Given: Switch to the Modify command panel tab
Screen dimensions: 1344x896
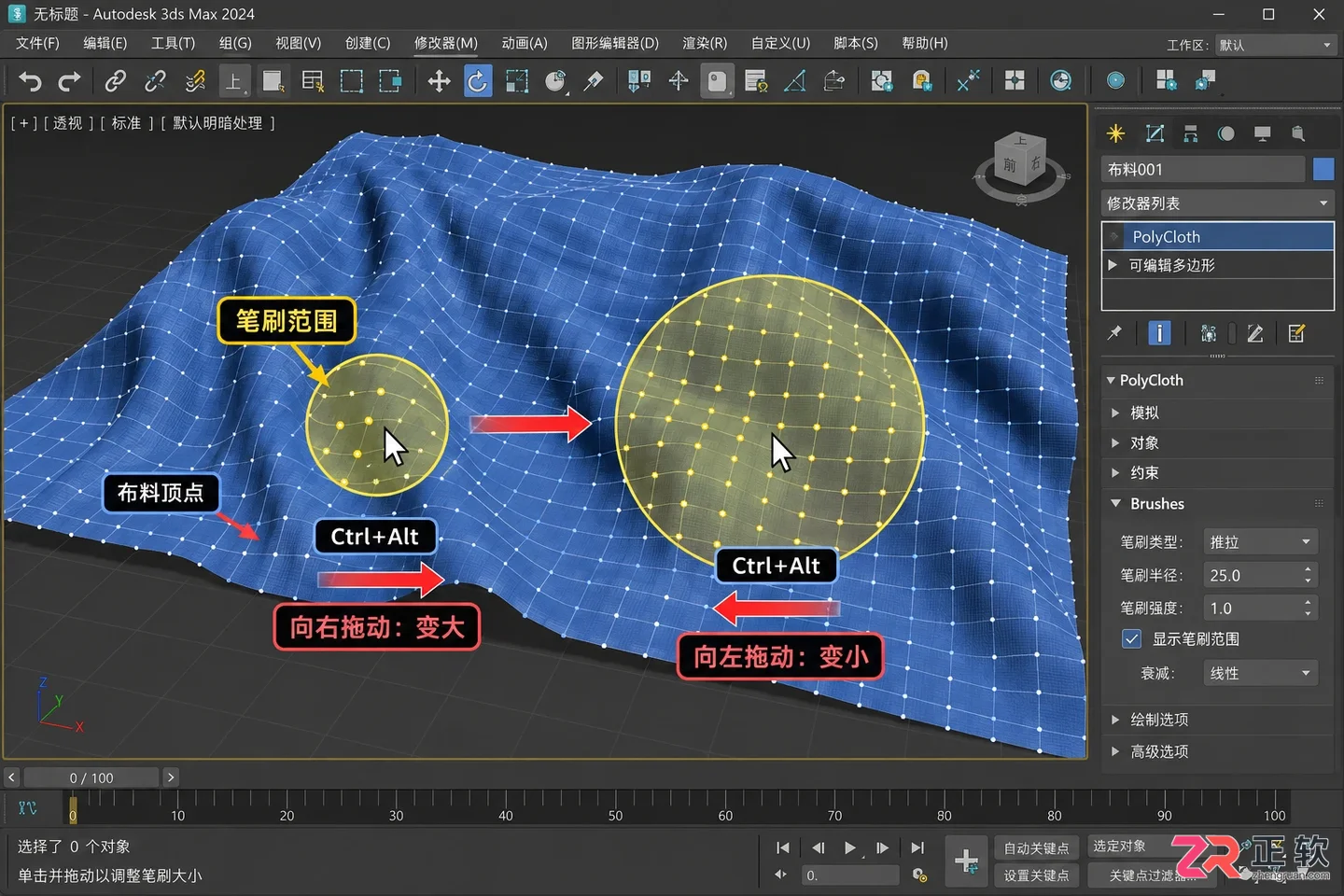Looking at the screenshot, I should tap(1155, 133).
